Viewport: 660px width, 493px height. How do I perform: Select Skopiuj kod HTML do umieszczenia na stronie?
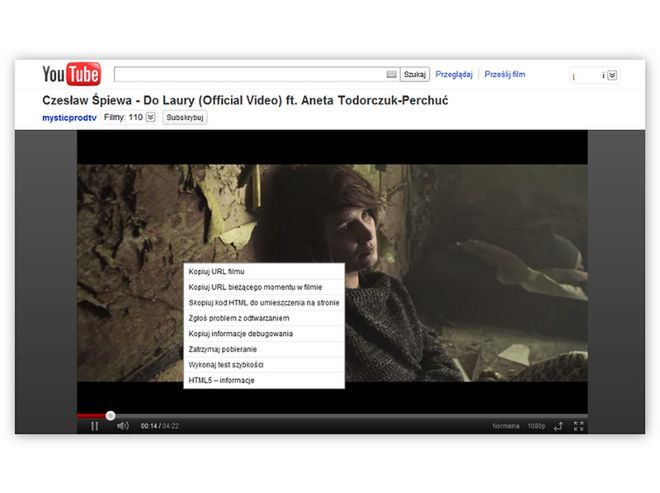(264, 303)
